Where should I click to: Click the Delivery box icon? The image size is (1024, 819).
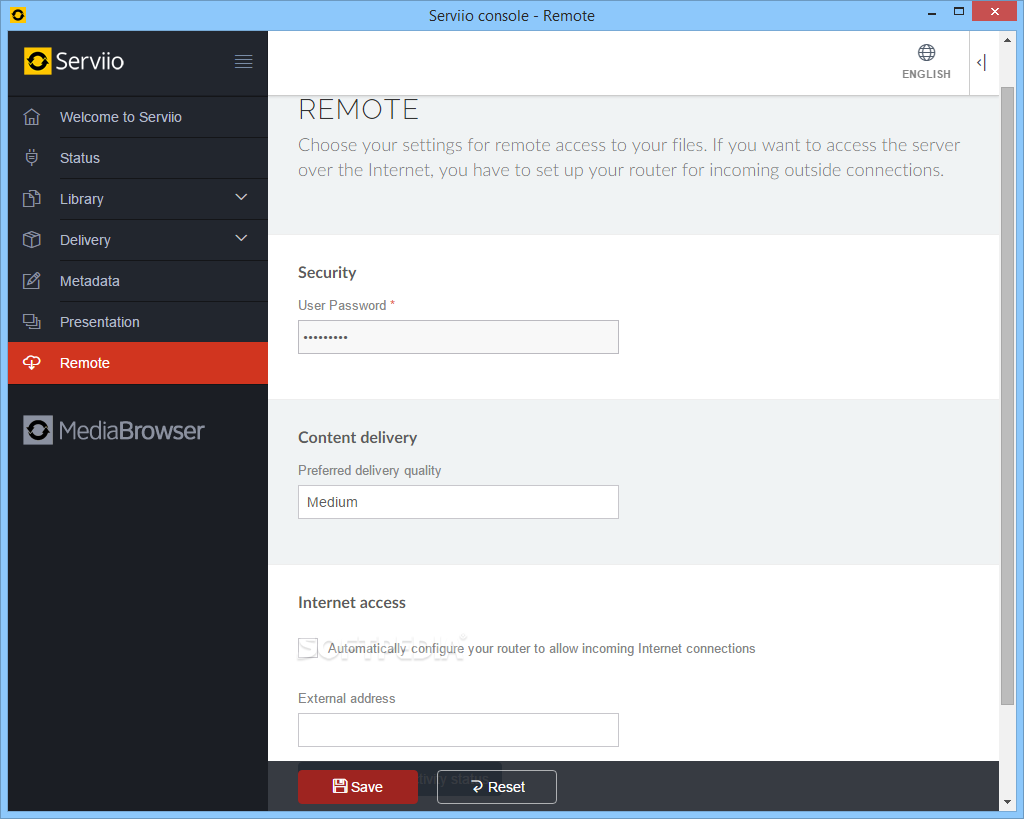click(31, 240)
